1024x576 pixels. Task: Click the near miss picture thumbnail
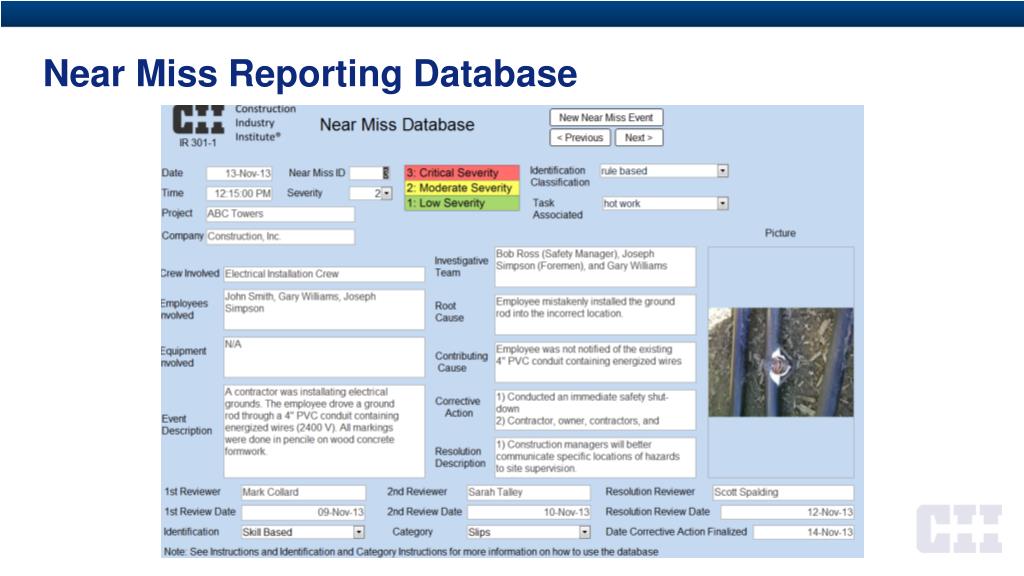pos(780,362)
